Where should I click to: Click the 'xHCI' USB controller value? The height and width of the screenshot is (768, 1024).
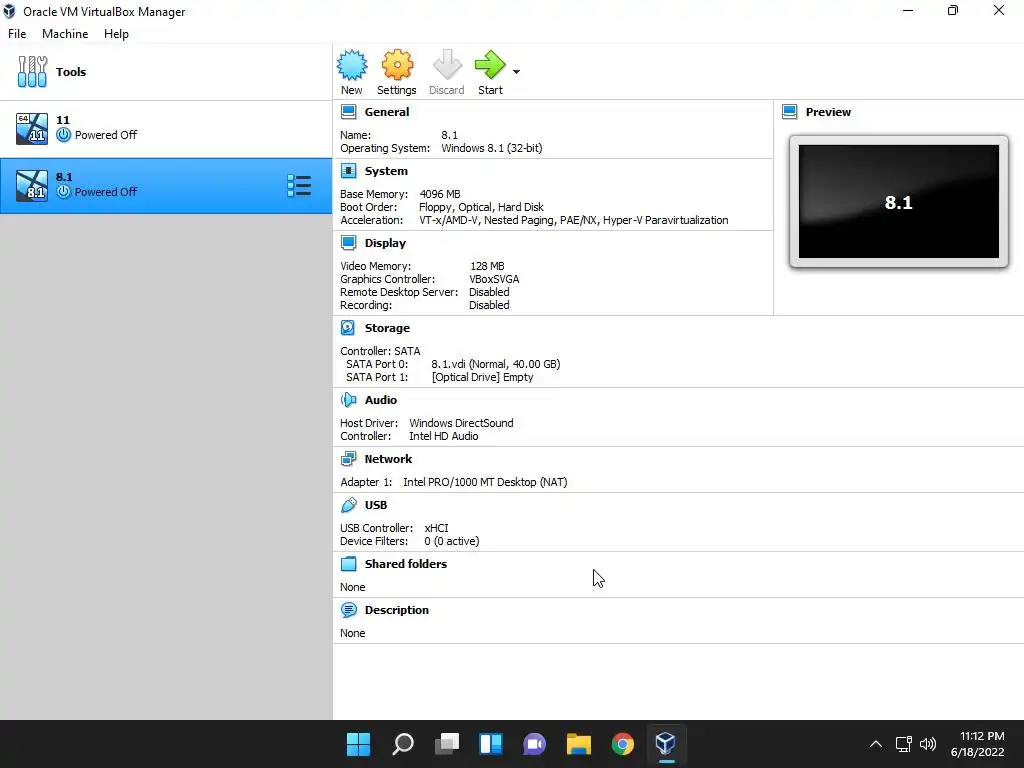coord(436,528)
